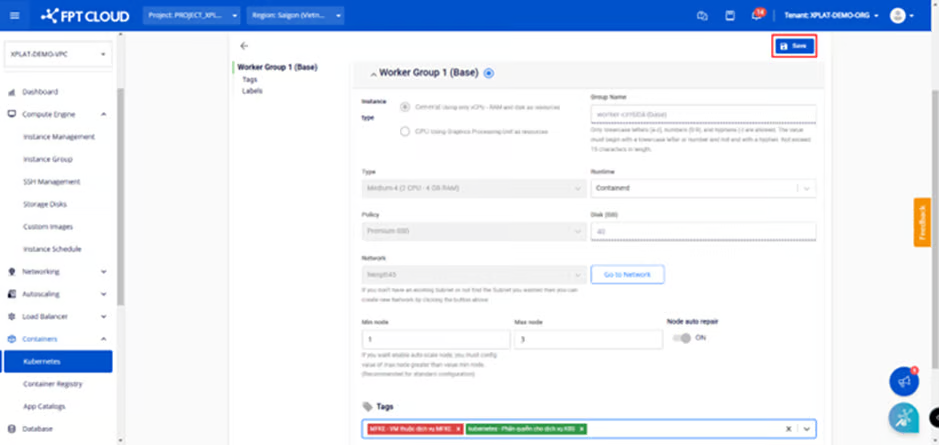
Task: Click the megaphone announcements floating button
Action: pos(904,382)
